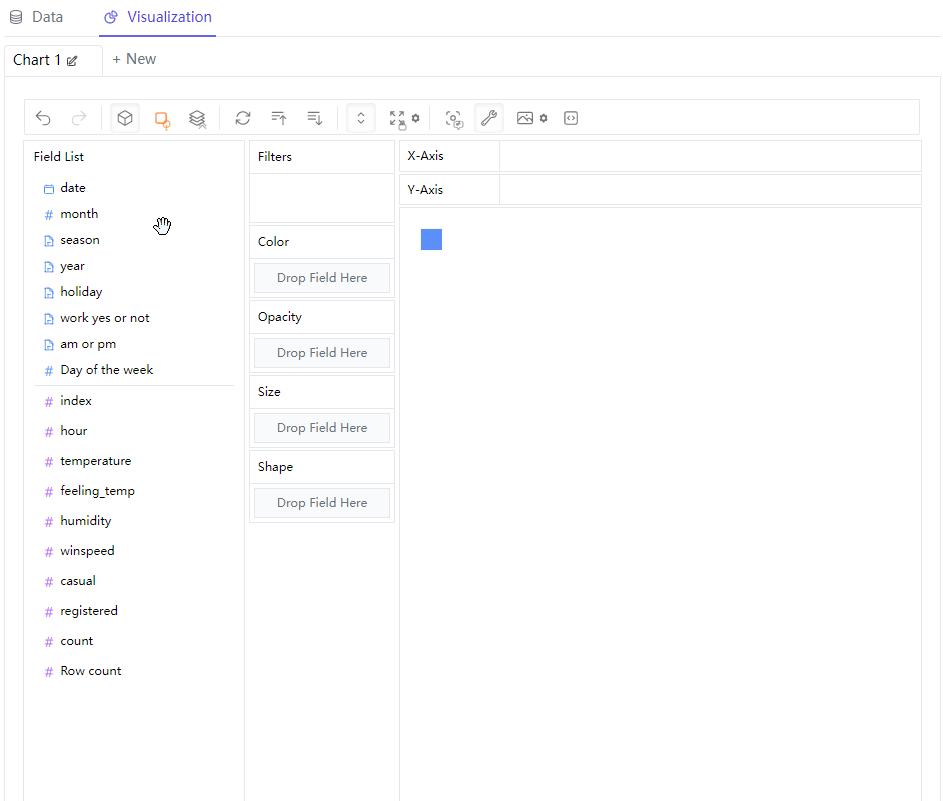Click the export code brackets icon
Image resolution: width=943 pixels, height=801 pixels.
(571, 118)
